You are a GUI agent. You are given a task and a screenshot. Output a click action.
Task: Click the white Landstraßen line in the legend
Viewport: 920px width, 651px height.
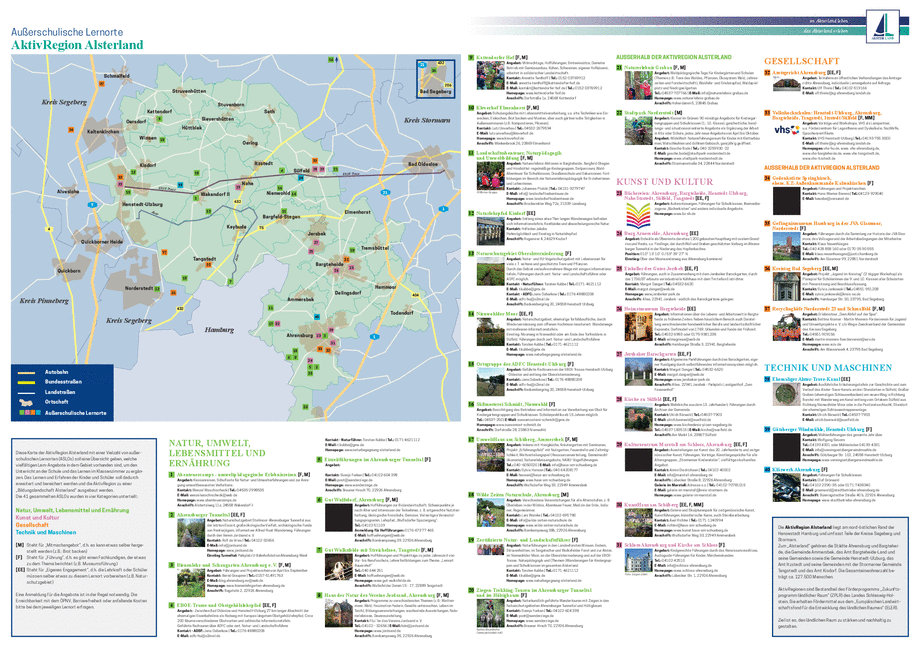coord(26,392)
